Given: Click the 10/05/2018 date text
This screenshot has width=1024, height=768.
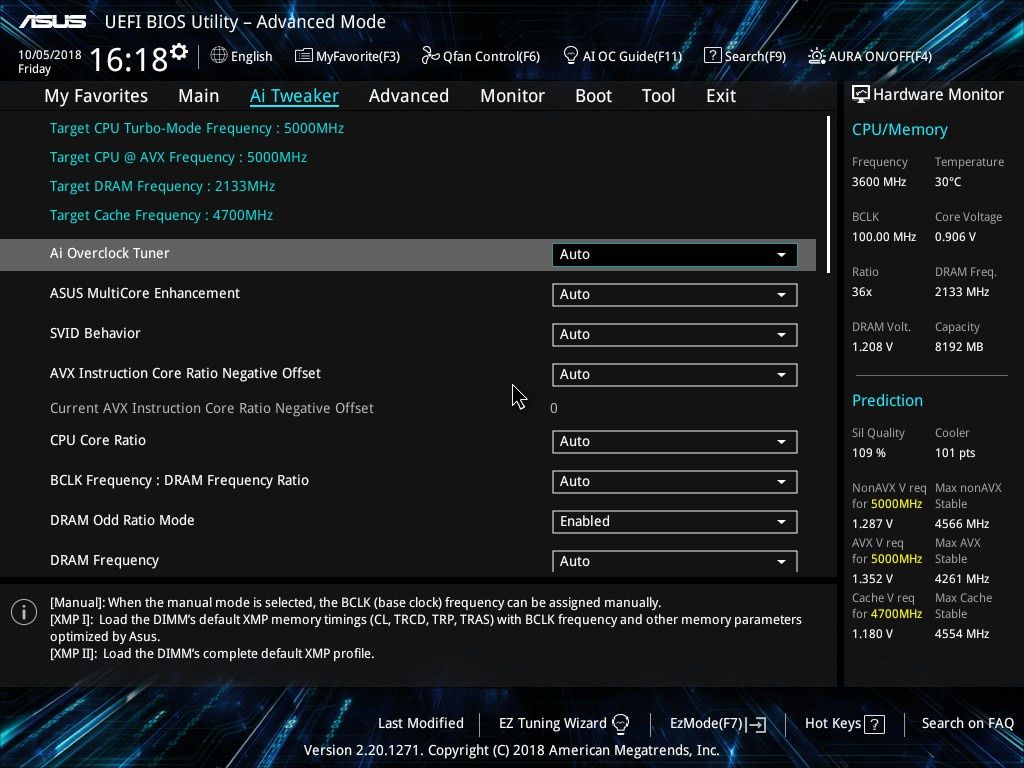Looking at the screenshot, I should point(50,55).
